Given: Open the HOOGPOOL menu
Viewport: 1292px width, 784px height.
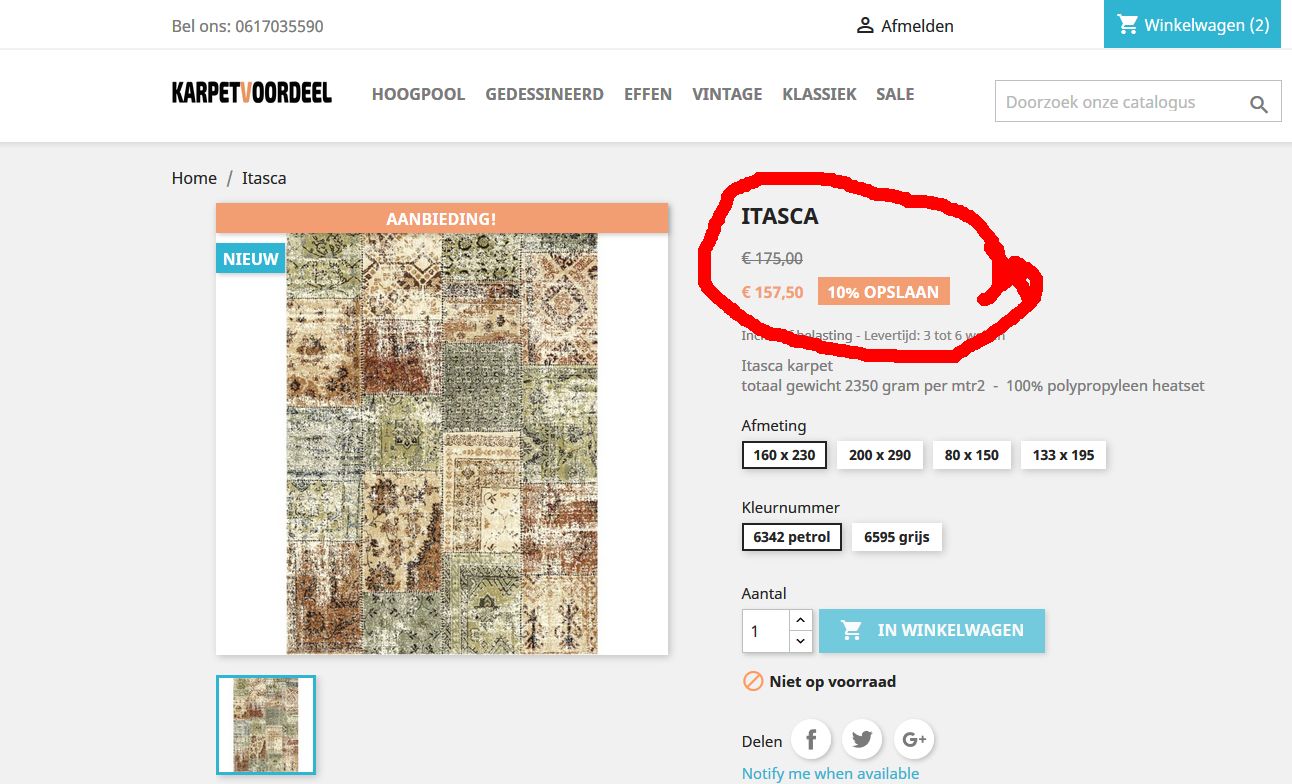Looking at the screenshot, I should coord(418,94).
